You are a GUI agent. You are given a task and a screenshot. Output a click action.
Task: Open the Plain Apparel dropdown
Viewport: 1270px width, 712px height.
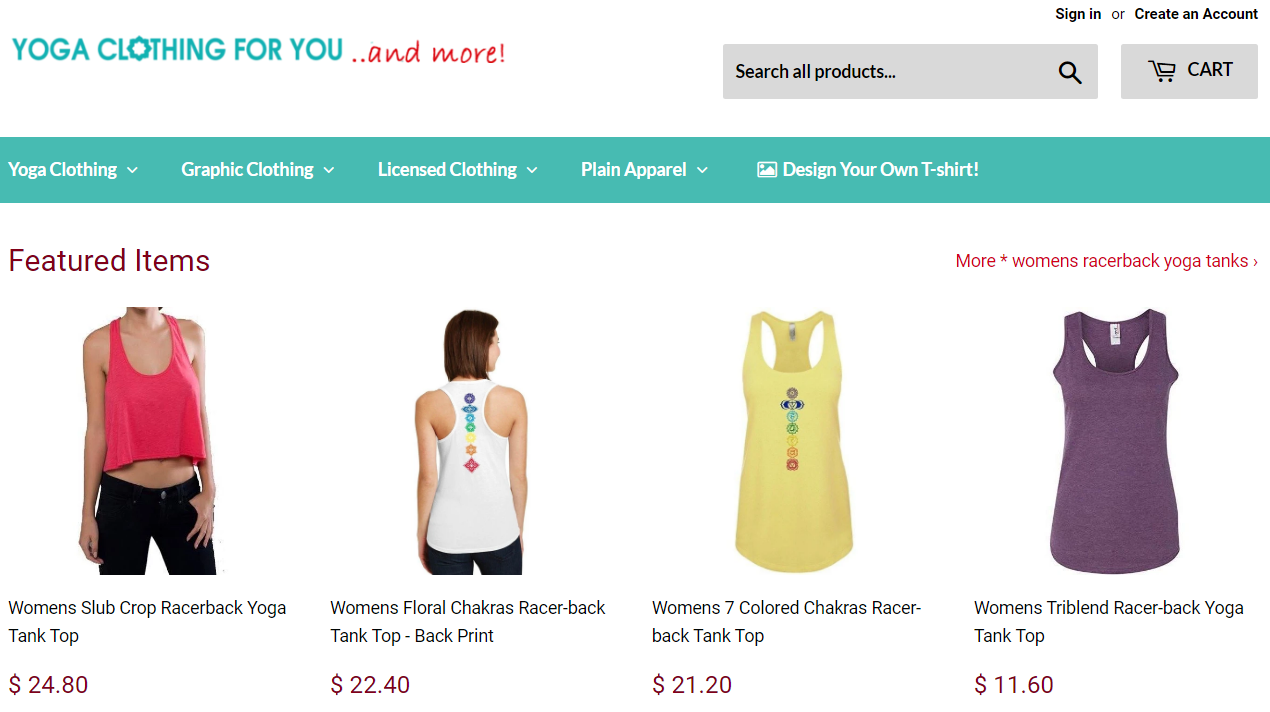[645, 170]
